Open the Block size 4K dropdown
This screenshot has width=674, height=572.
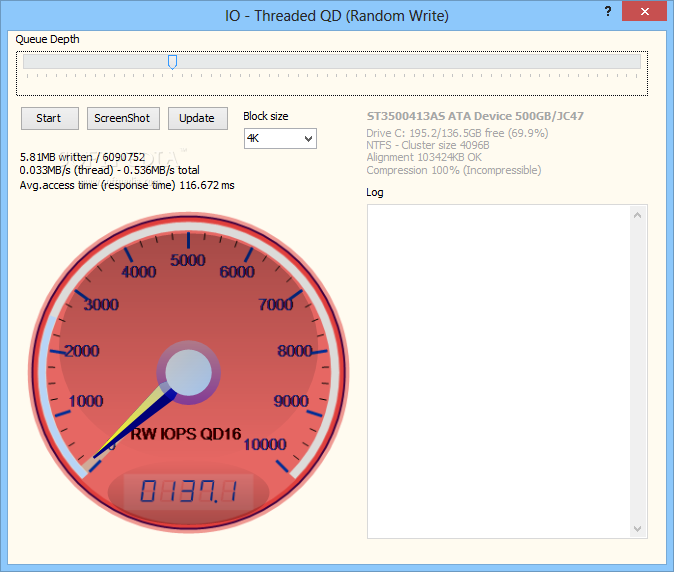click(280, 138)
